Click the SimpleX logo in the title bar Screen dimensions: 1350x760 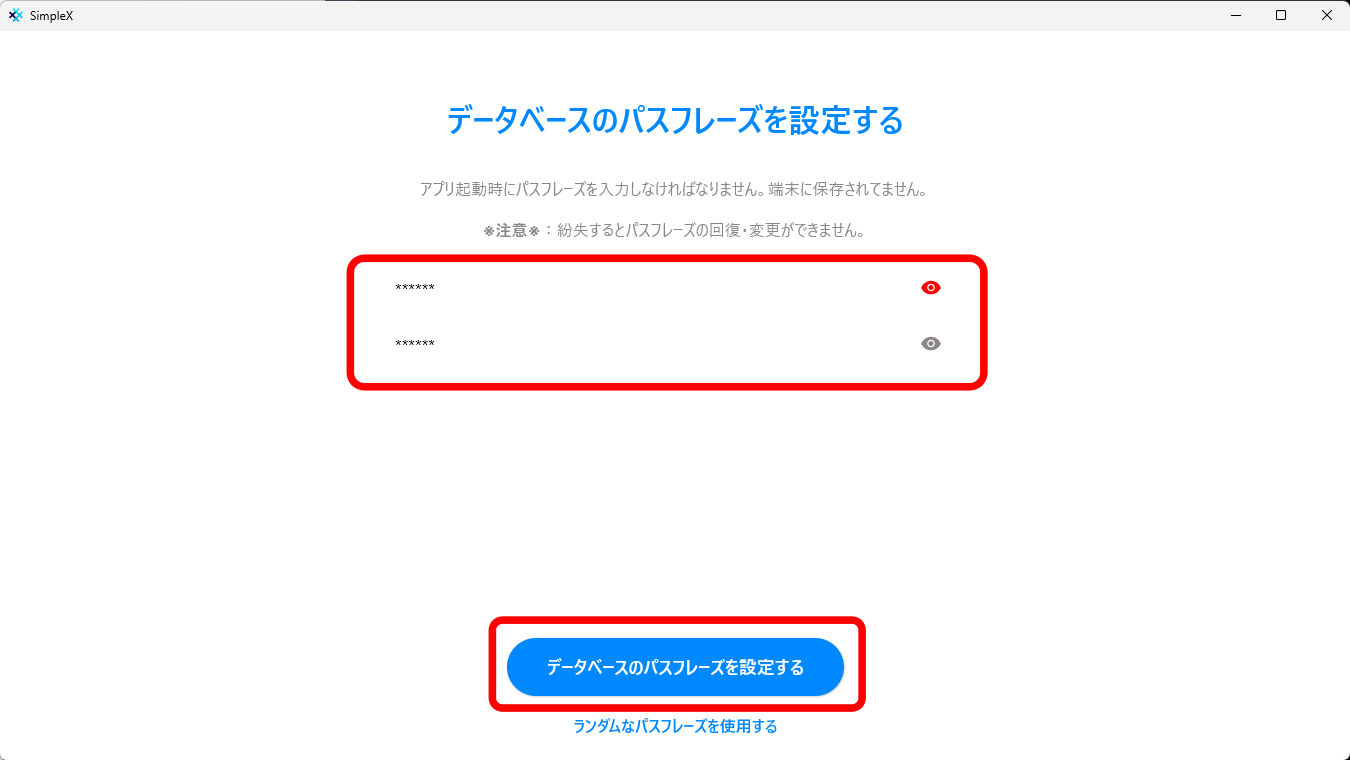tap(15, 15)
